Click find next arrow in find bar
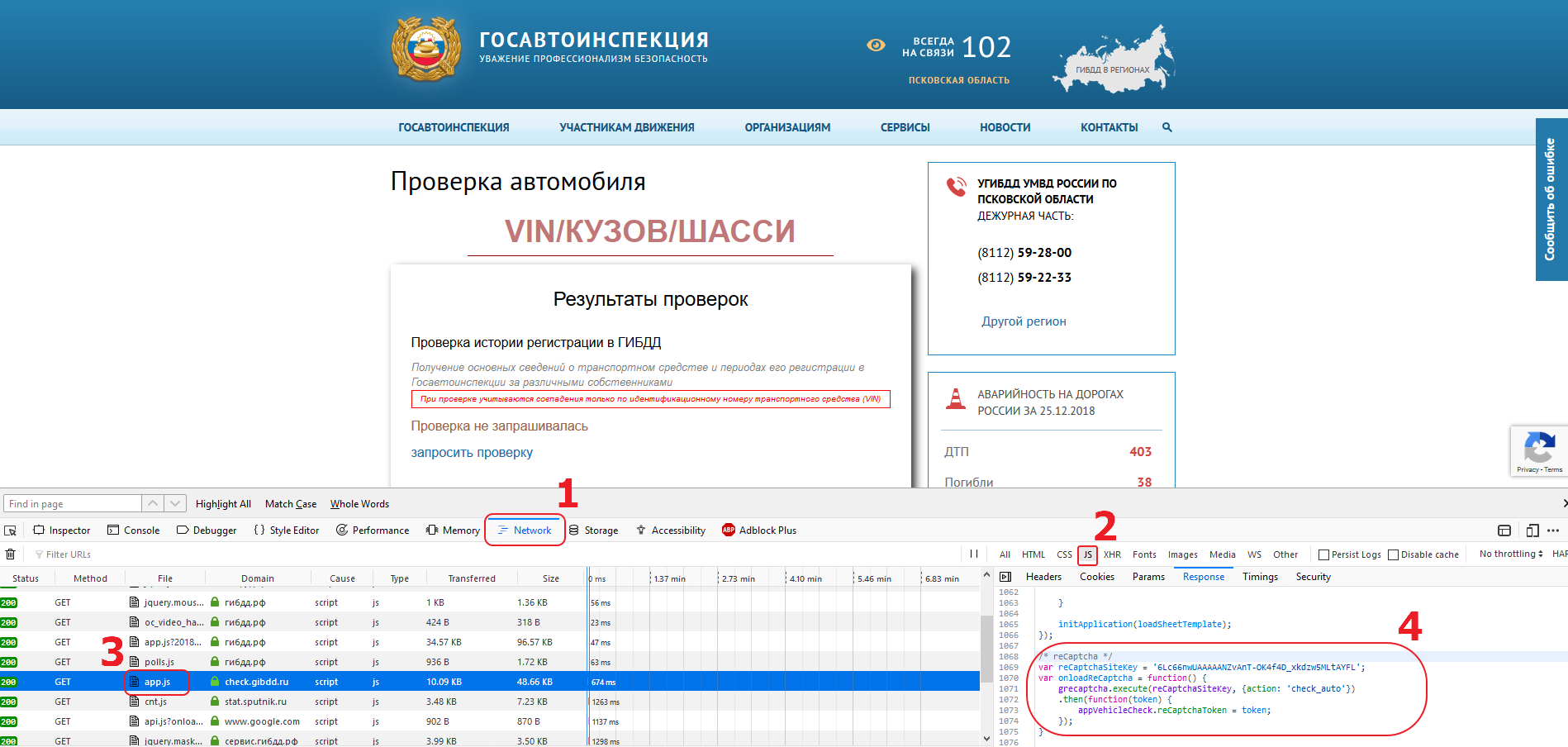 175,503
